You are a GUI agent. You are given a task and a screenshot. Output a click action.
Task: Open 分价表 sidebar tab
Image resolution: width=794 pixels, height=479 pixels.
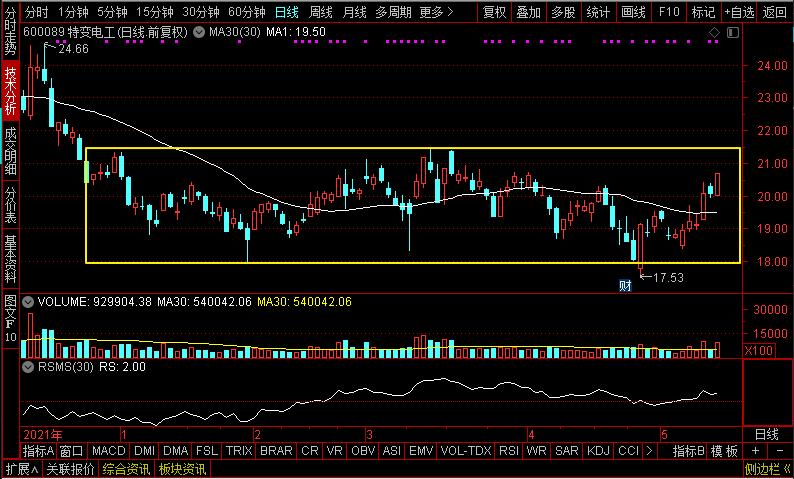(10, 205)
